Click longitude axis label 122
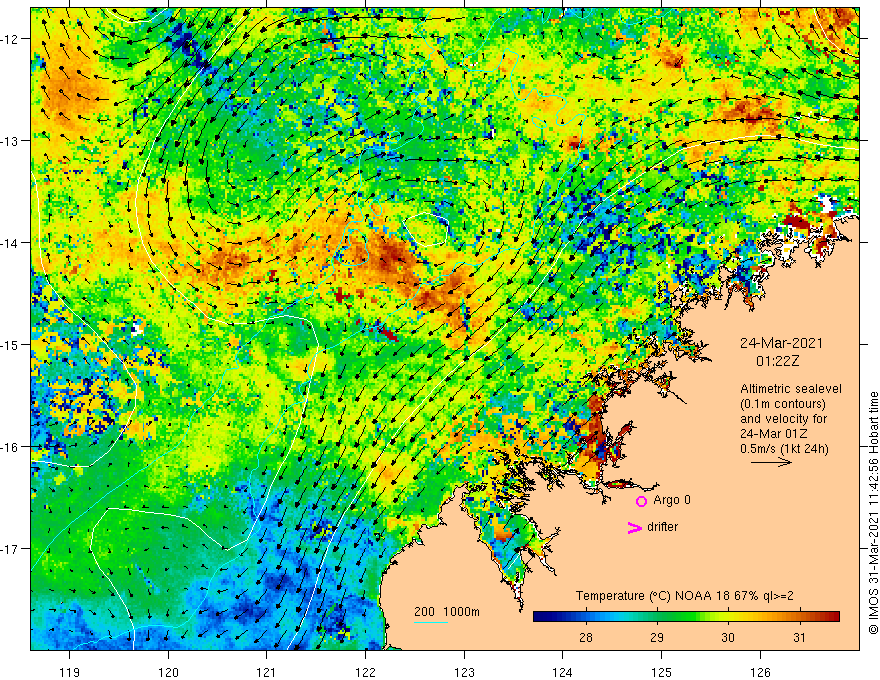This screenshot has width=880, height=680. click(365, 672)
